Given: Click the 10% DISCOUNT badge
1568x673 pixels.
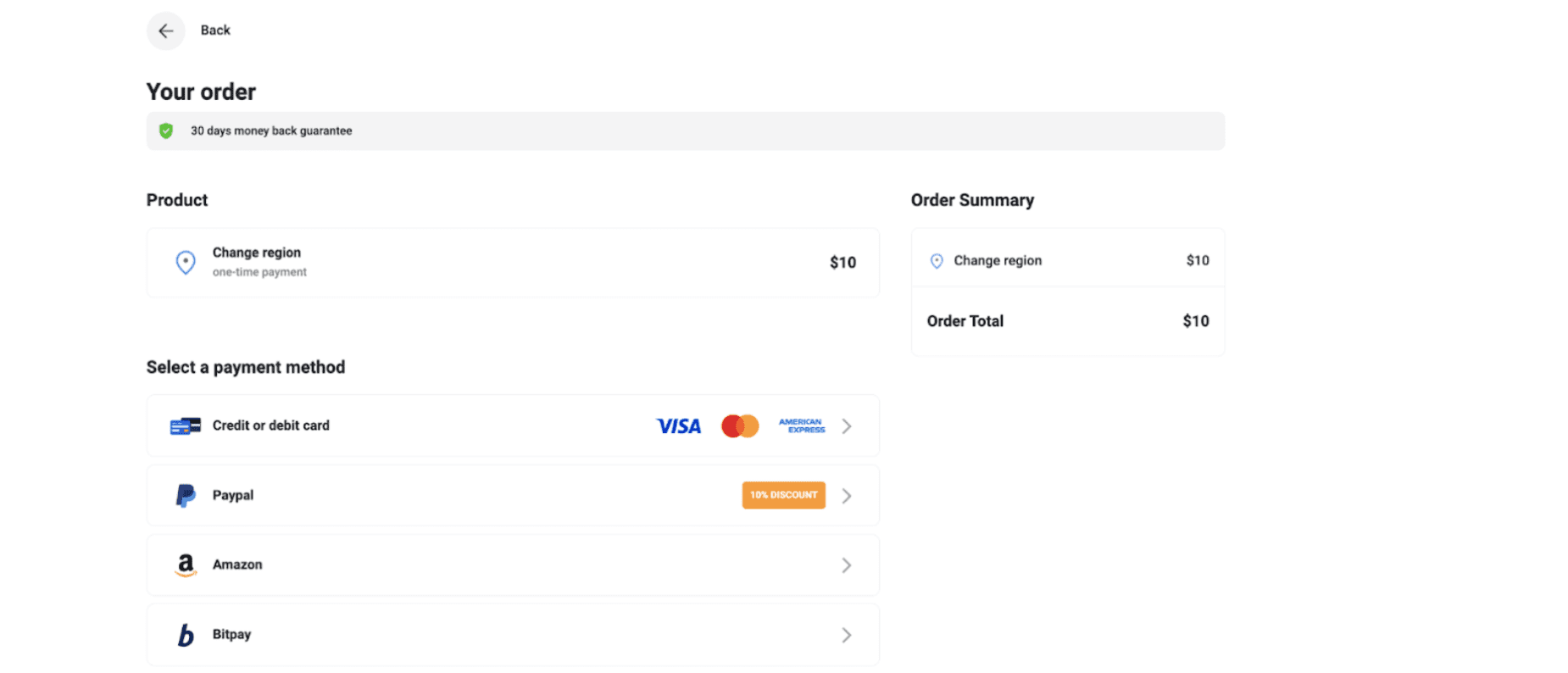Looking at the screenshot, I should click(x=784, y=495).
